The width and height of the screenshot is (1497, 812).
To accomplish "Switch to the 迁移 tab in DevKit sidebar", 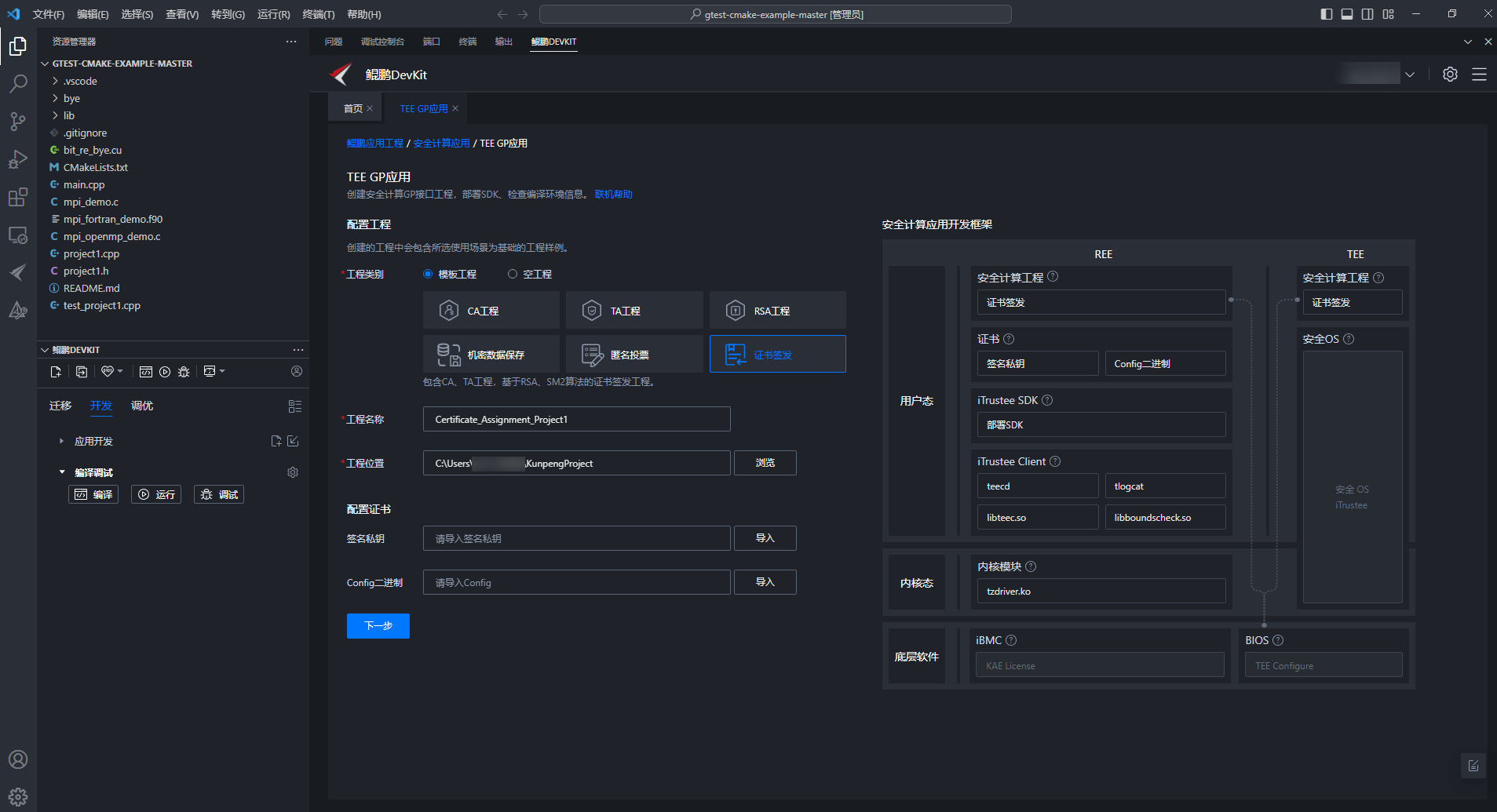I will tap(60, 406).
